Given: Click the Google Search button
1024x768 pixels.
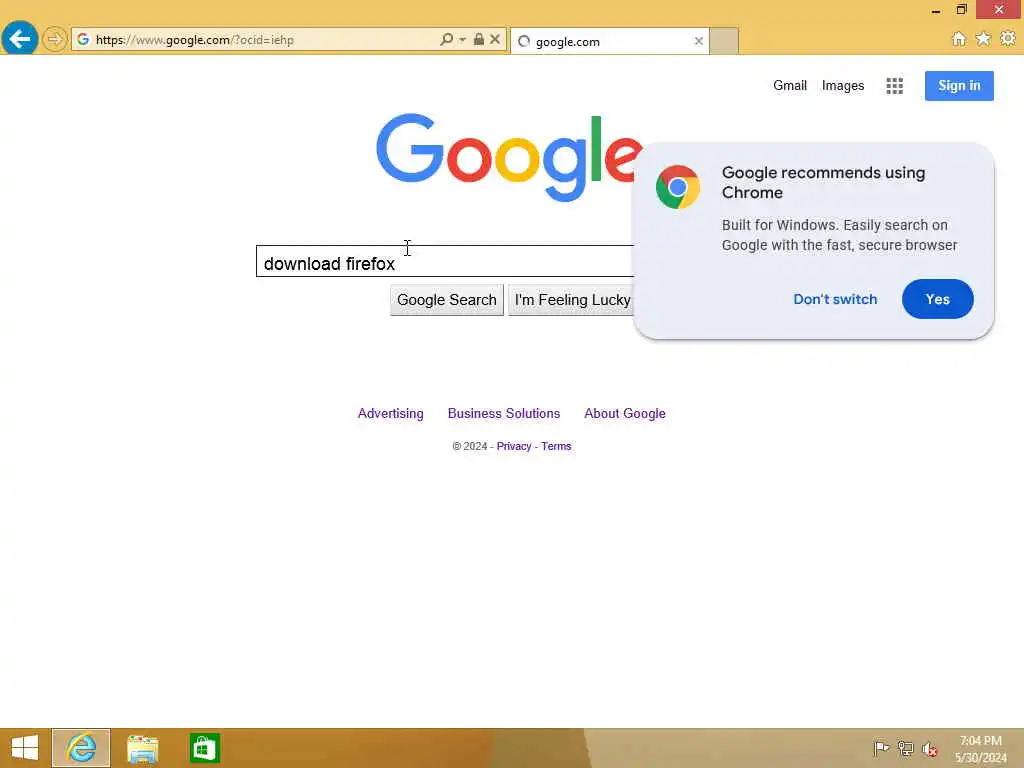Looking at the screenshot, I should coord(447,300).
